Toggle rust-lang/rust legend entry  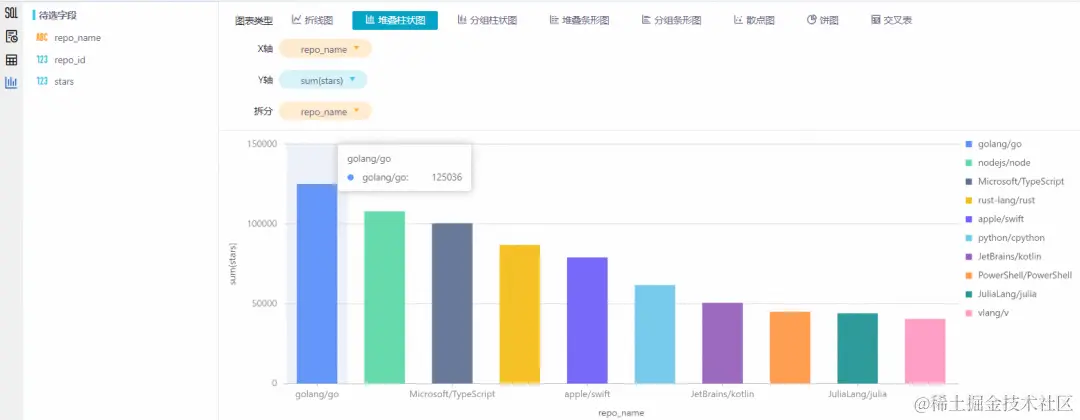coord(1000,200)
